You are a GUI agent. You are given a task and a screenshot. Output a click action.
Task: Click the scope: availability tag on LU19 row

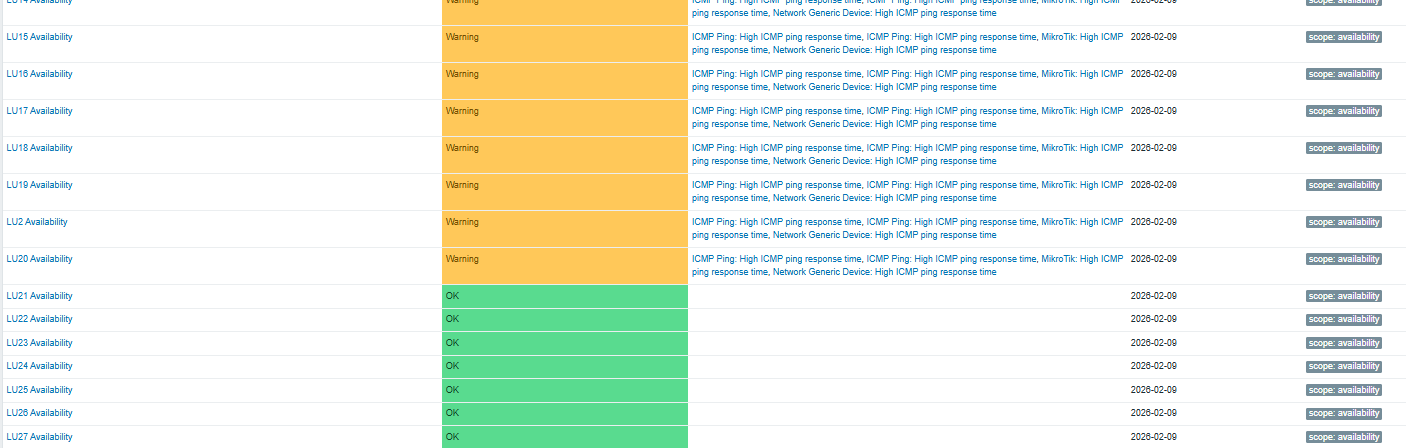[1343, 185]
